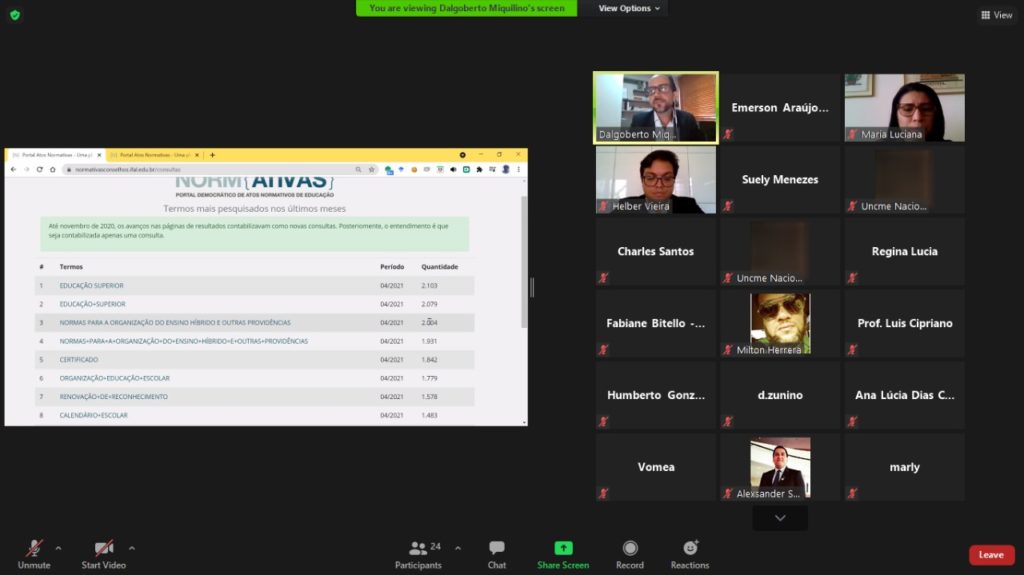This screenshot has height=575, width=1024.
Task: Leave the meeting
Action: [991, 555]
